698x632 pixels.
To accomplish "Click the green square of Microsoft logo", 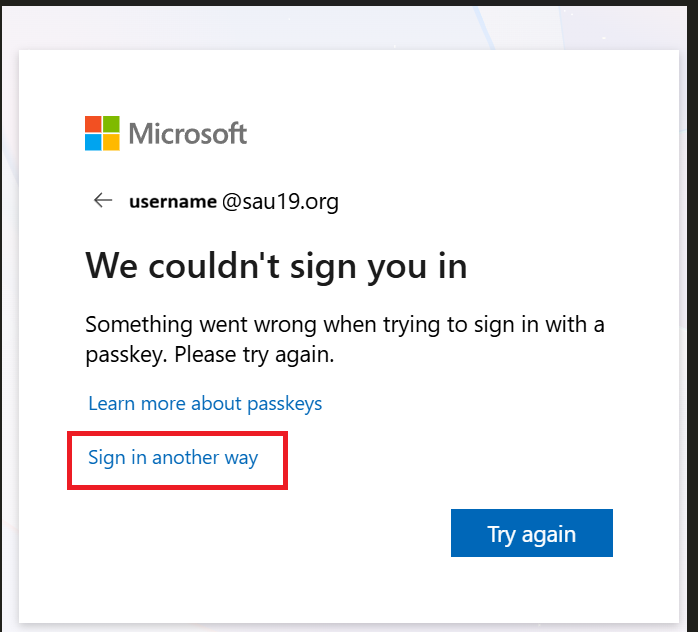I will 111,124.
